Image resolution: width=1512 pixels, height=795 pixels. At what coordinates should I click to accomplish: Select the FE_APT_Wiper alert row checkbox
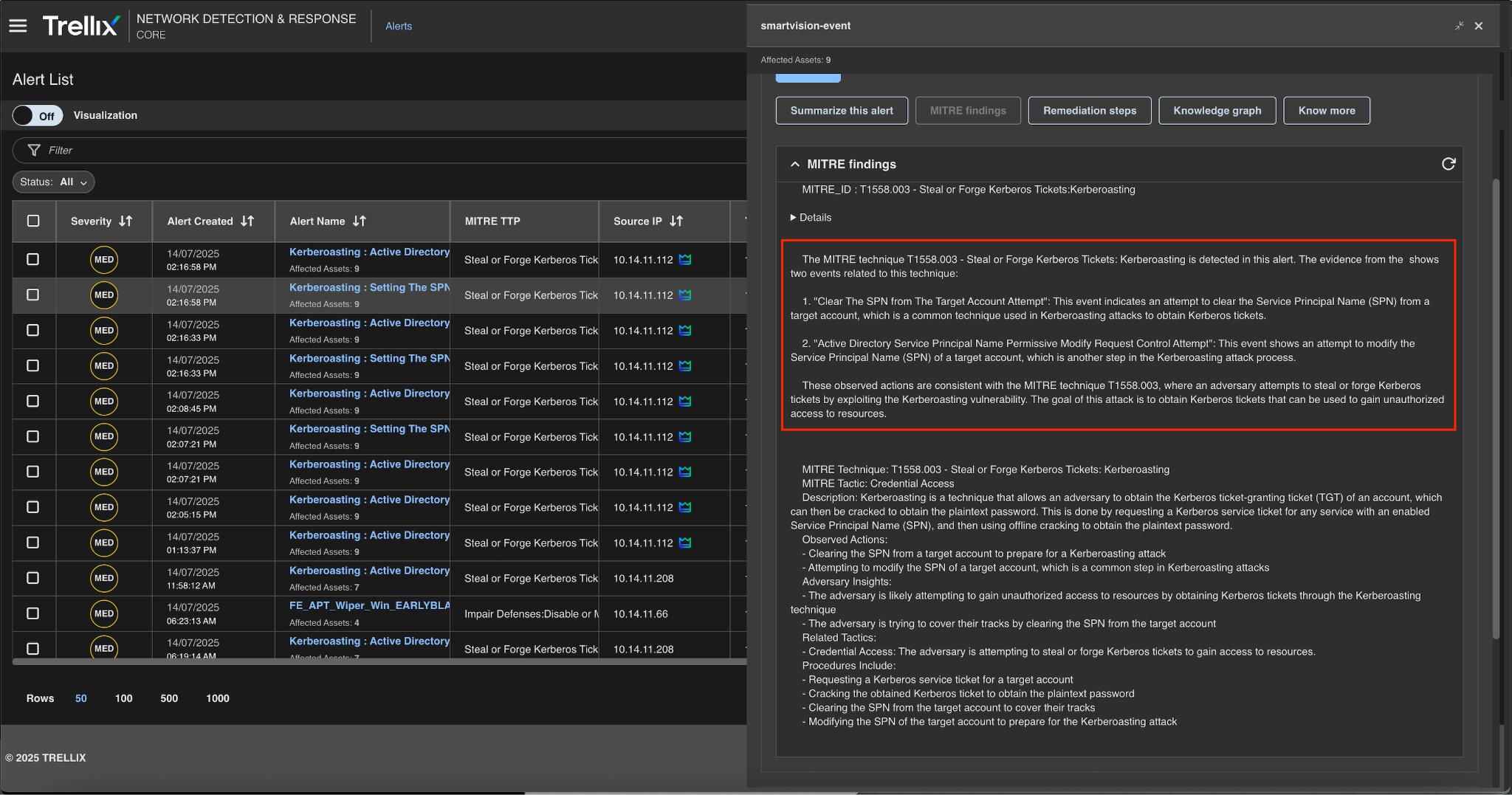pyautogui.click(x=33, y=613)
